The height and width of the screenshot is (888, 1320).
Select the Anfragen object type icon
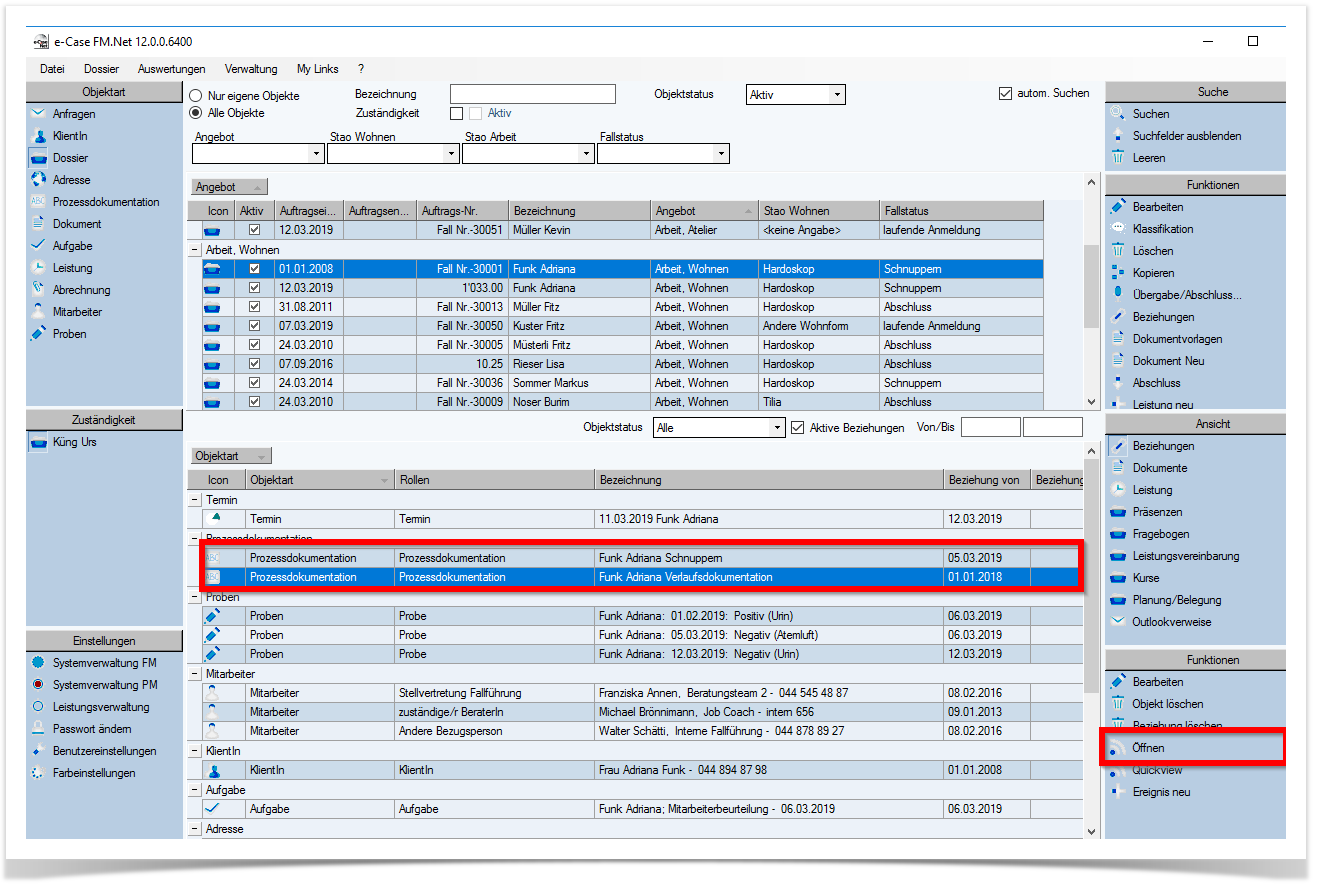(38, 114)
